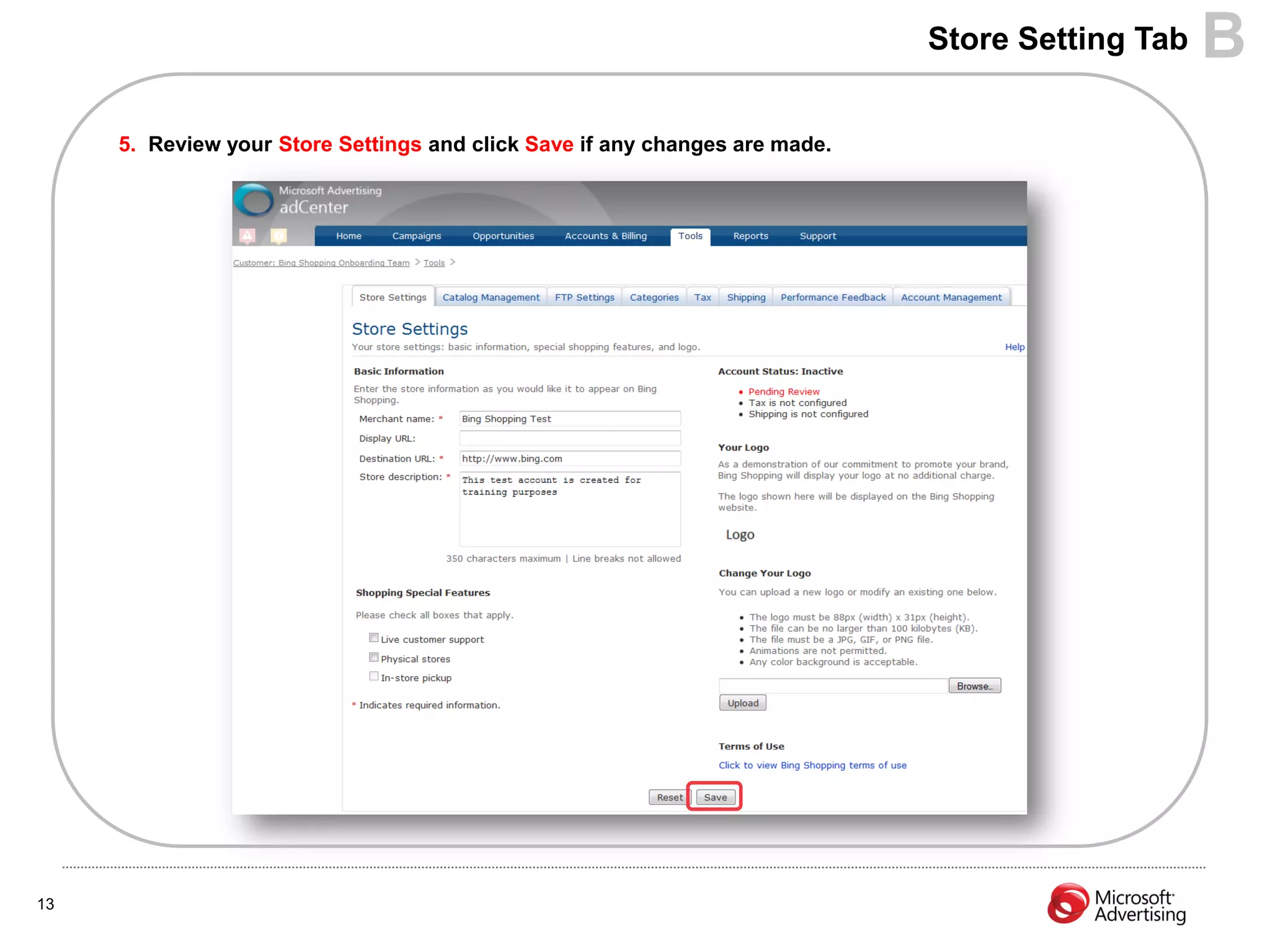
Task: Open the Campaigns menu item
Action: tap(417, 236)
